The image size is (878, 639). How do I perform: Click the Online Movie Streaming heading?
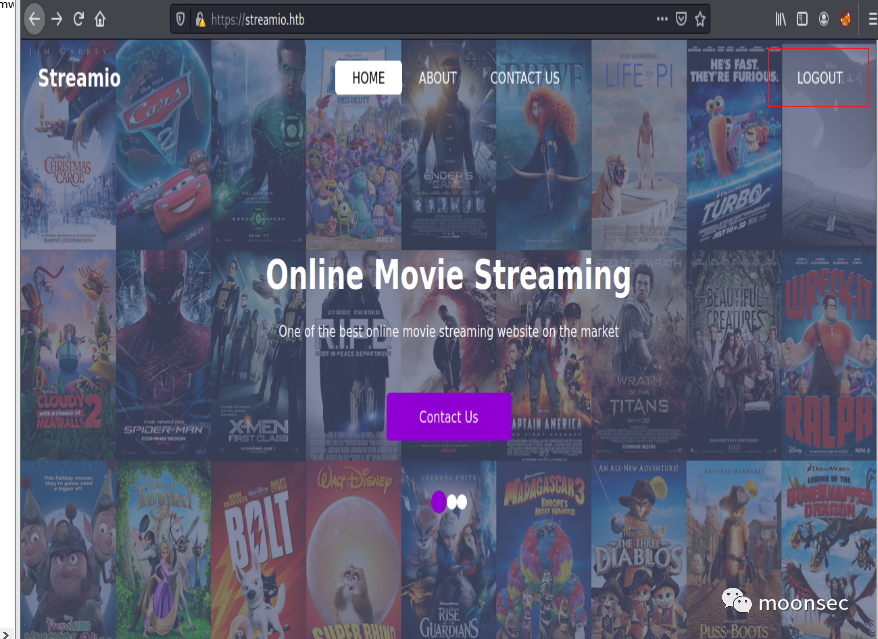tap(449, 275)
